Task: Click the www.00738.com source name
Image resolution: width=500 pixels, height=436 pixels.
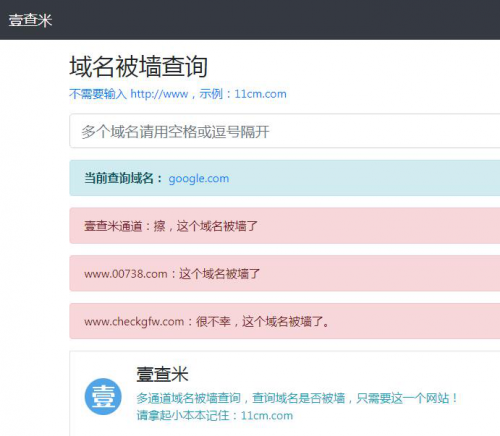Action: [126, 274]
